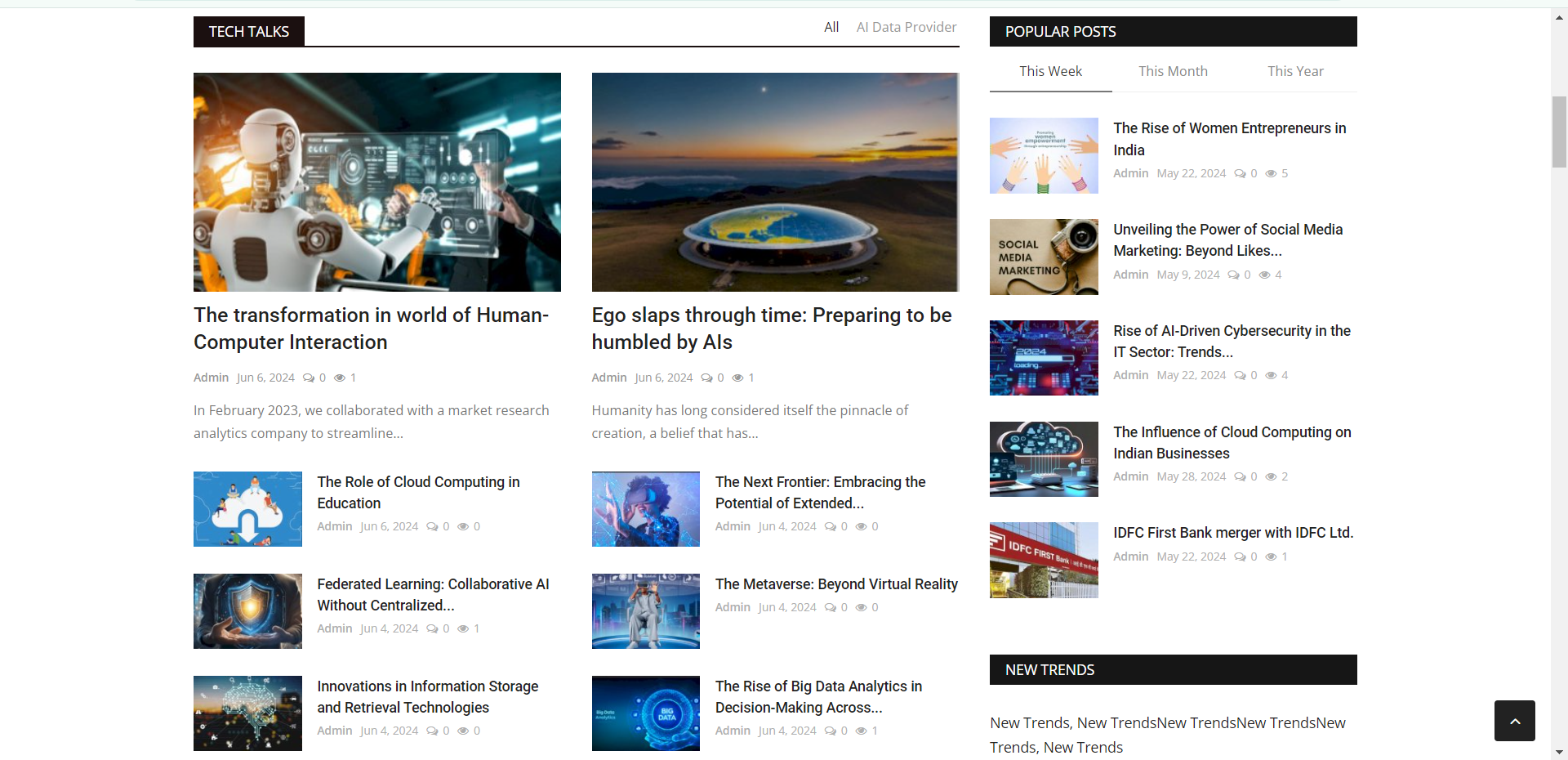Click eye icon for IDFC First Bank post

pyautogui.click(x=1271, y=557)
